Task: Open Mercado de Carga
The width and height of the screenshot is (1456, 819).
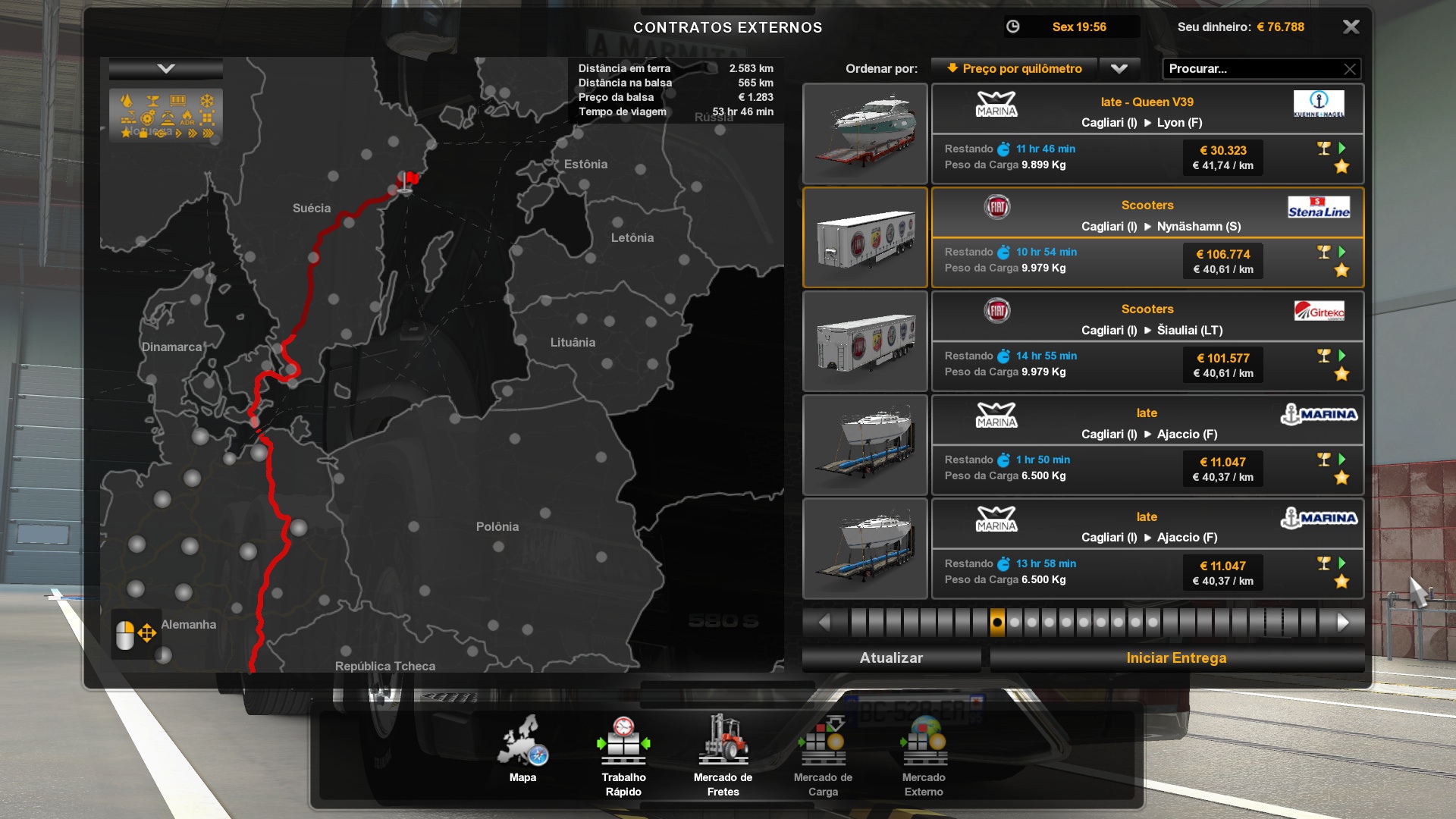Action: tap(823, 756)
